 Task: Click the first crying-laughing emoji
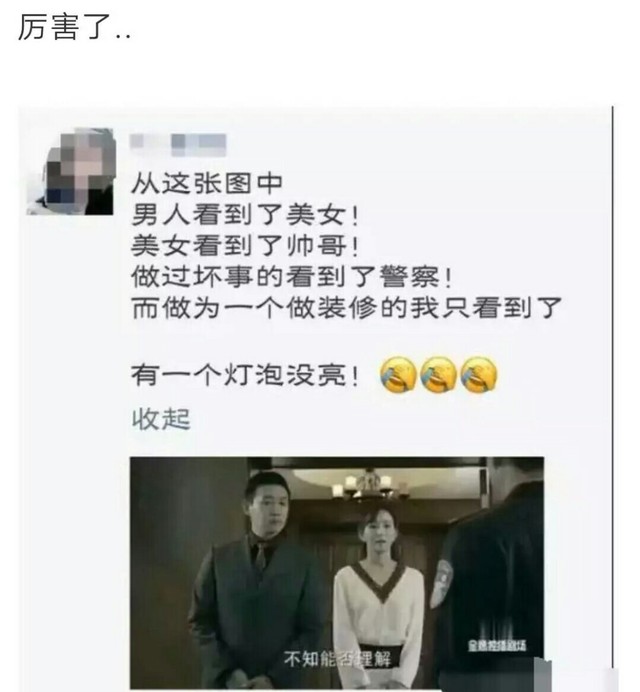[398, 375]
